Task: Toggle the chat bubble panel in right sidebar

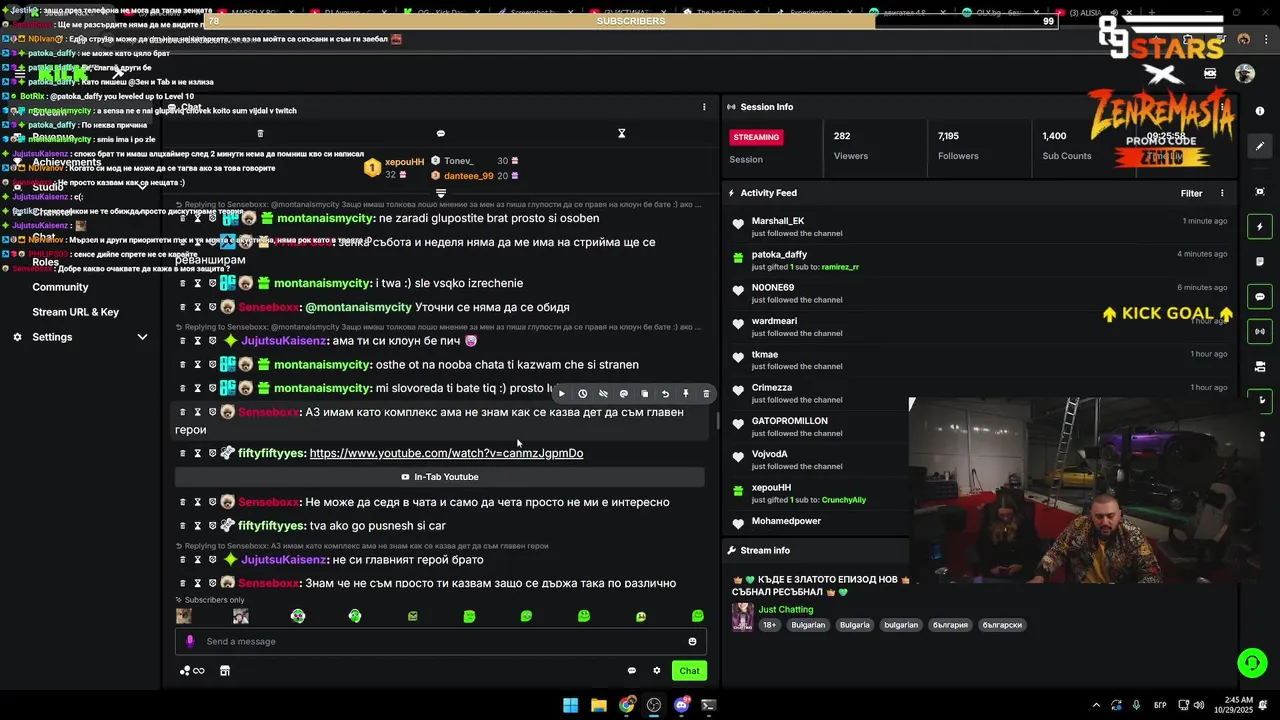Action: [1260, 297]
